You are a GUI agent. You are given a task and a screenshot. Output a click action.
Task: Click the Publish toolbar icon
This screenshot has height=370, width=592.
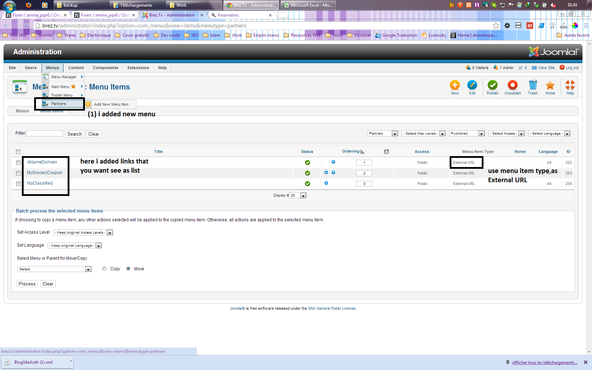(492, 85)
